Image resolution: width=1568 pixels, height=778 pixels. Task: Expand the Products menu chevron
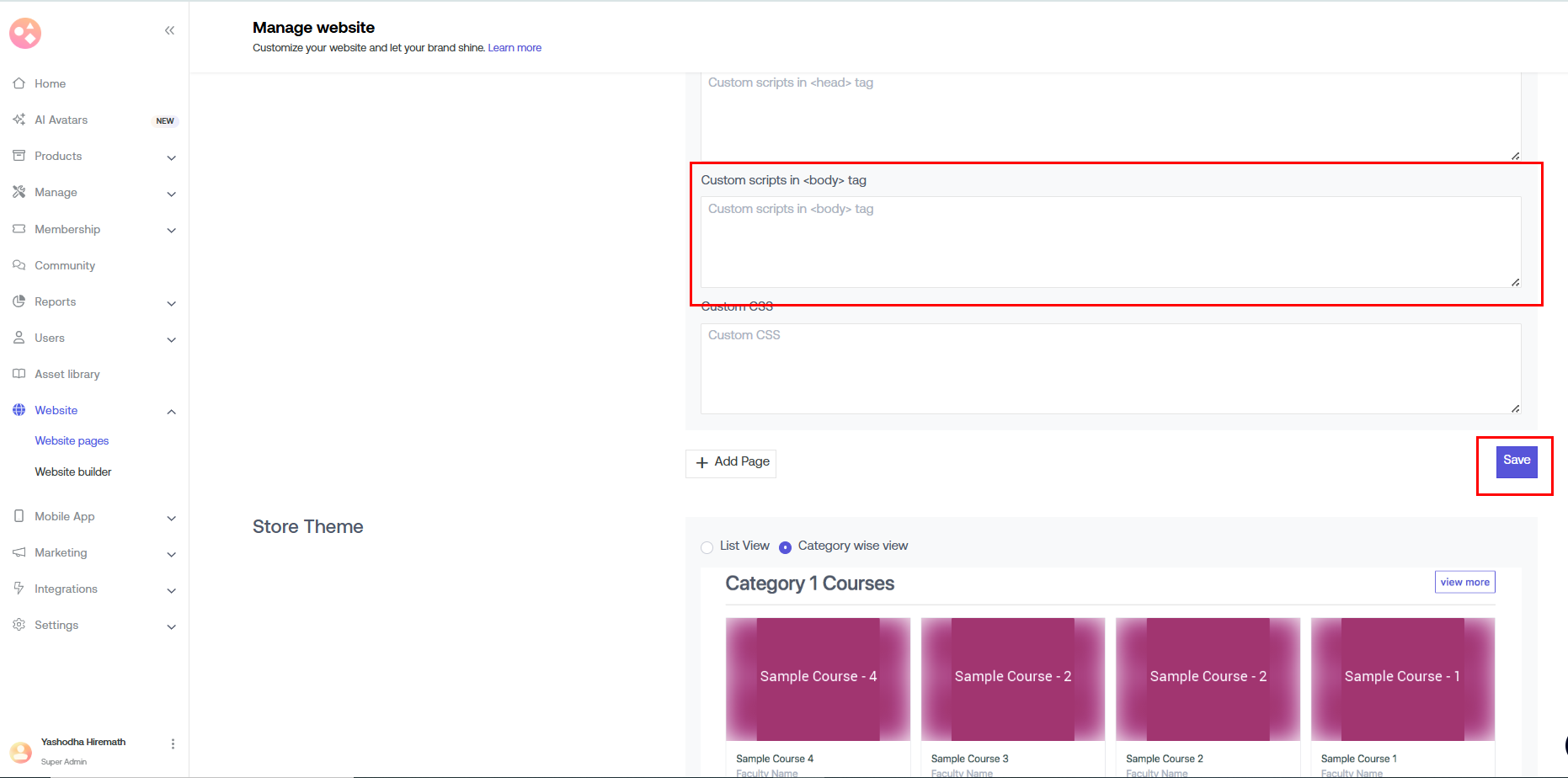coord(171,157)
